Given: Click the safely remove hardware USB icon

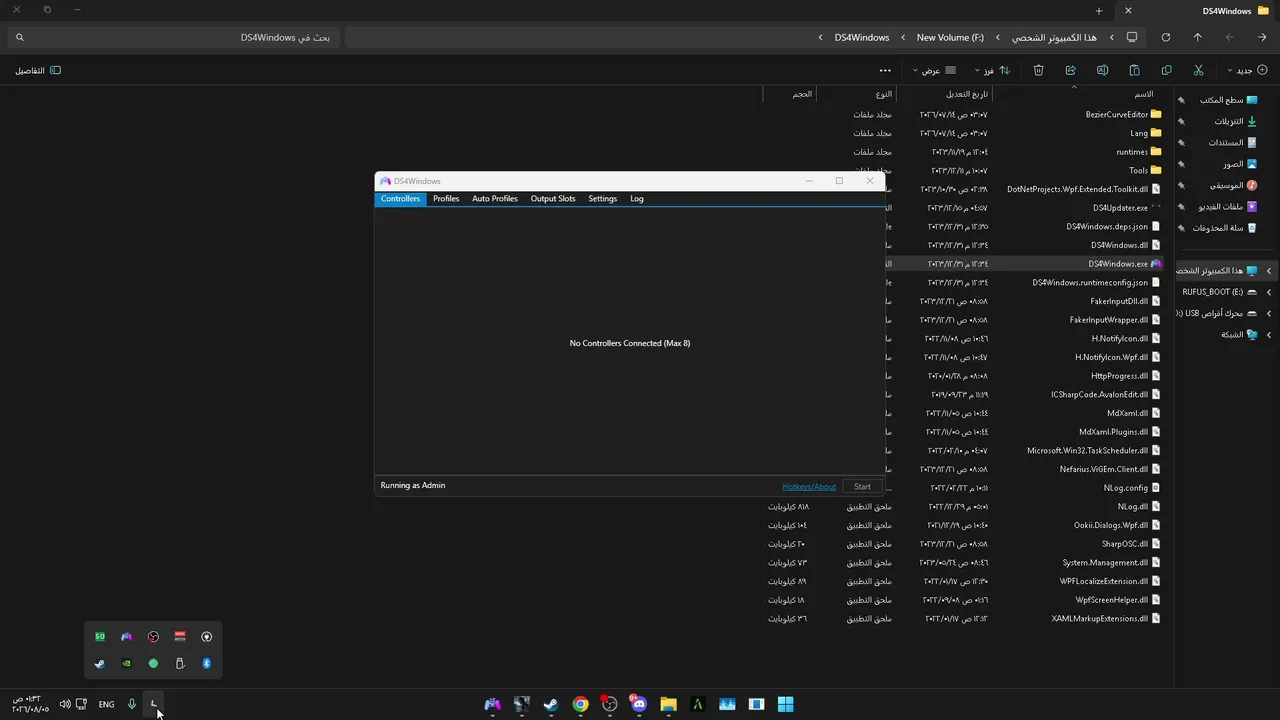Looking at the screenshot, I should pos(180,663).
